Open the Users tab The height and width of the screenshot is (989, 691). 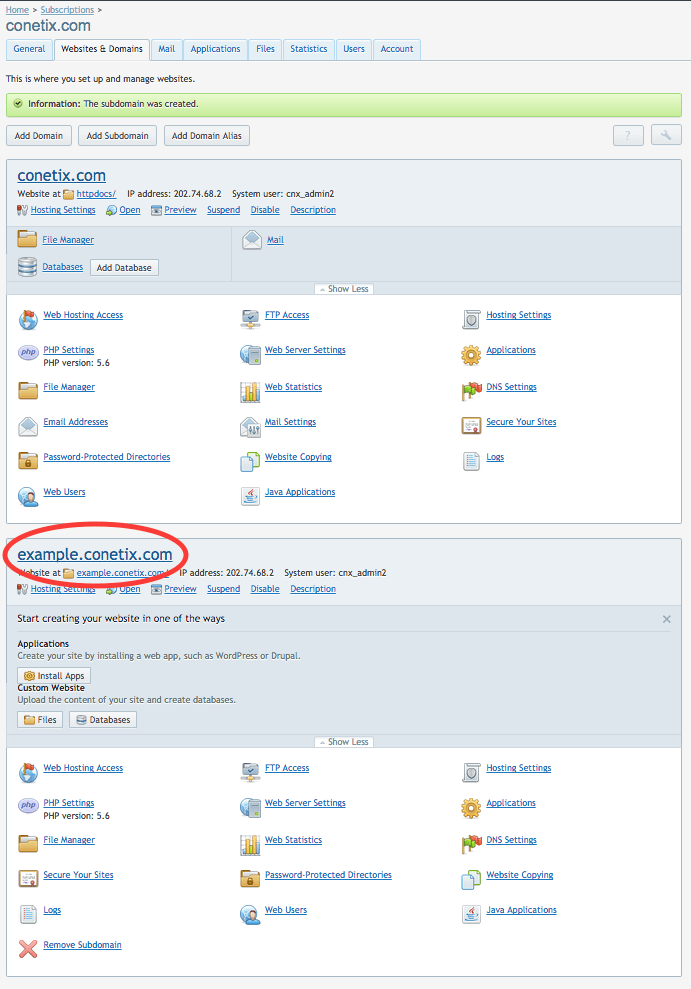354,49
